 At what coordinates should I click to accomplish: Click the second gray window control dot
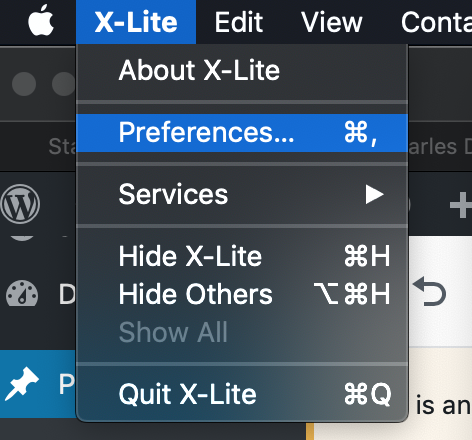(x=64, y=84)
